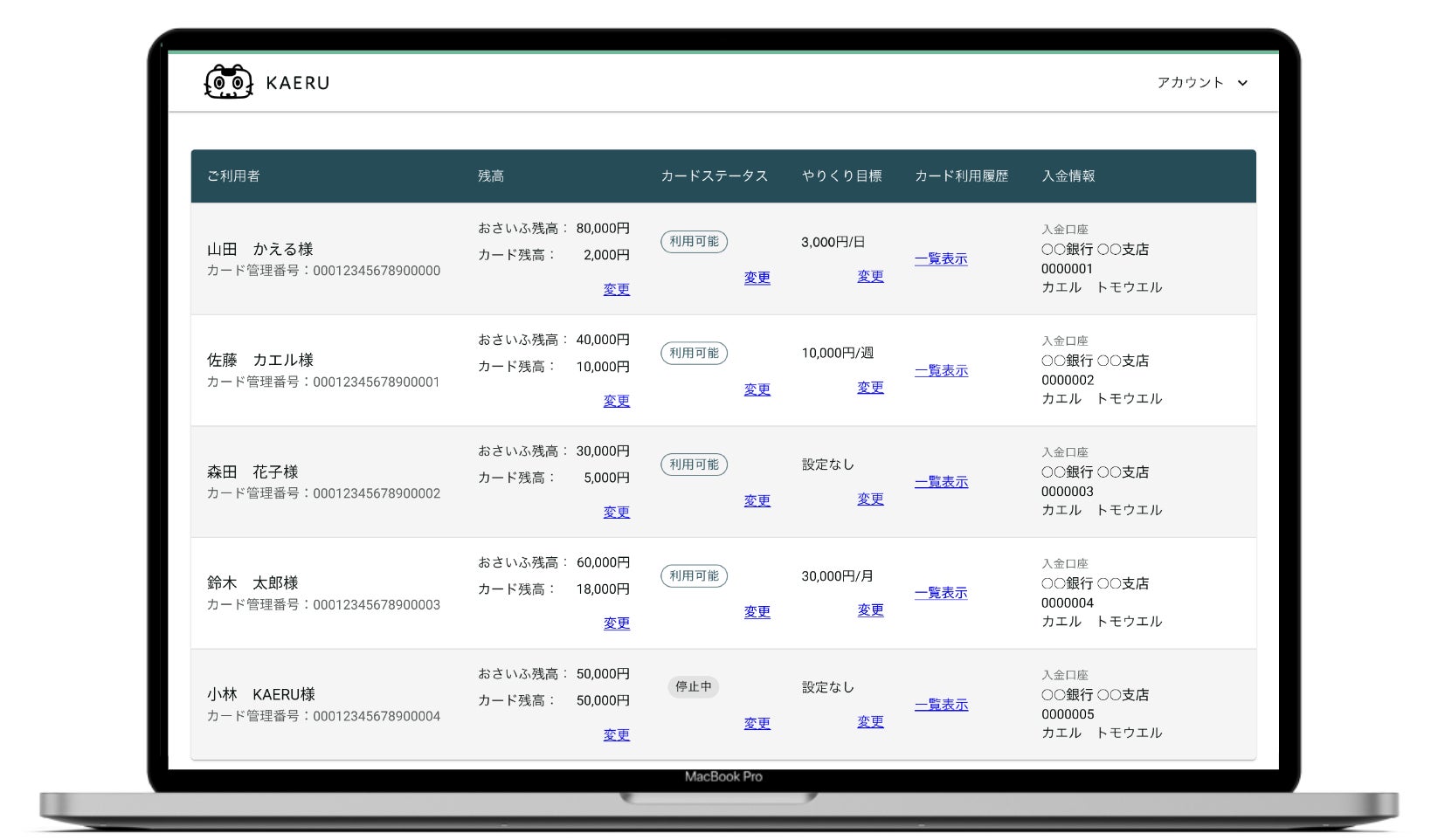Click the 入金情報 column header
This screenshot has height=840, width=1431.
pyautogui.click(x=1068, y=176)
